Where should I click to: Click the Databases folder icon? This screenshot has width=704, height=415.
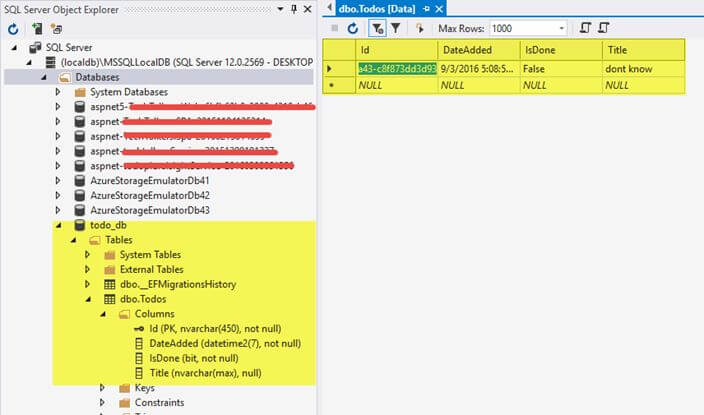pyautogui.click(x=65, y=77)
